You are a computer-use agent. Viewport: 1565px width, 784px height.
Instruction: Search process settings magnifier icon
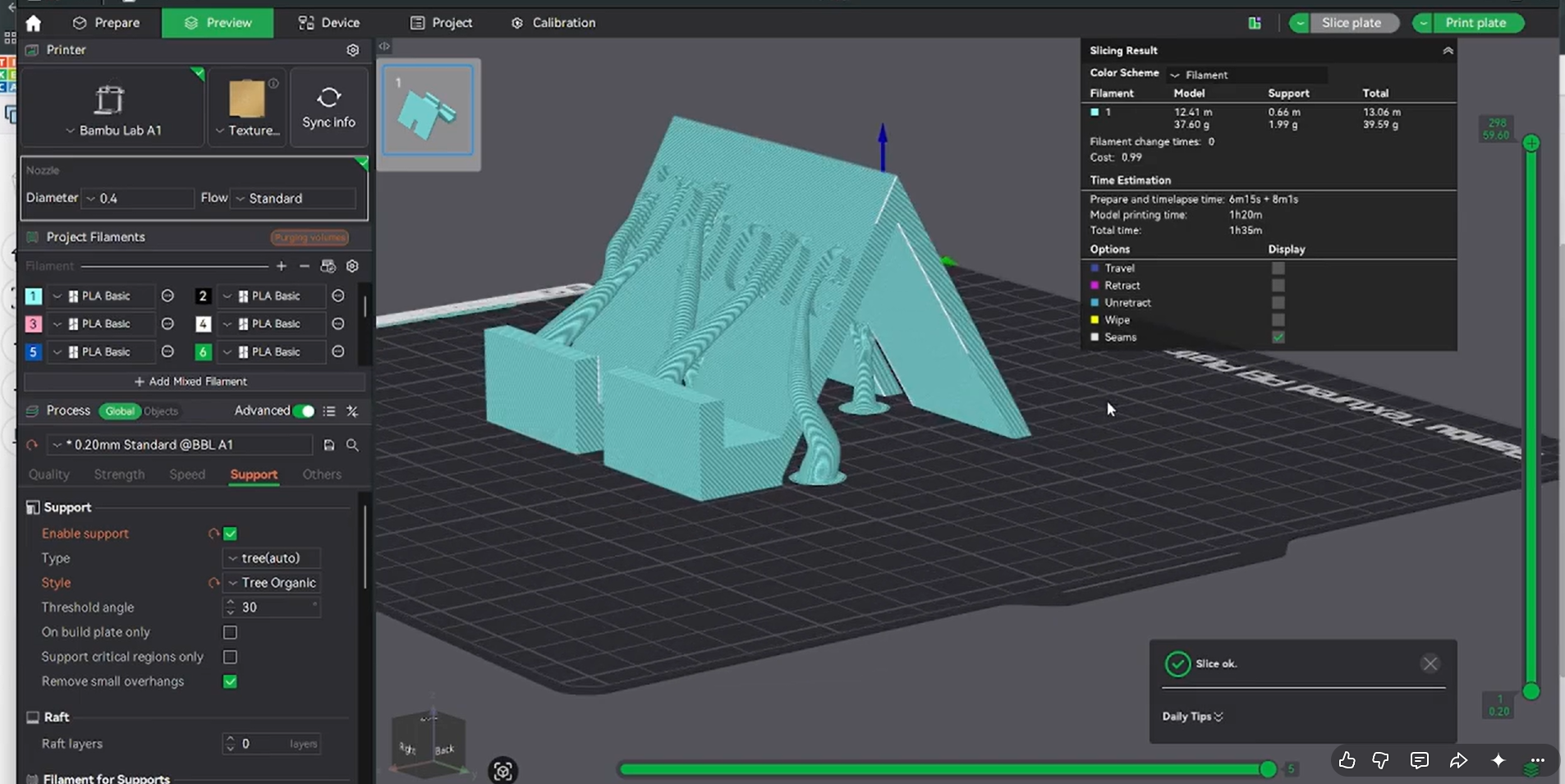[x=352, y=445]
